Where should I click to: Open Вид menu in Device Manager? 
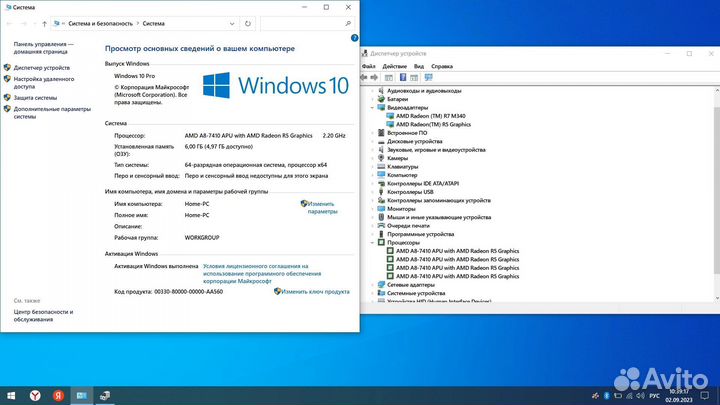(419, 66)
